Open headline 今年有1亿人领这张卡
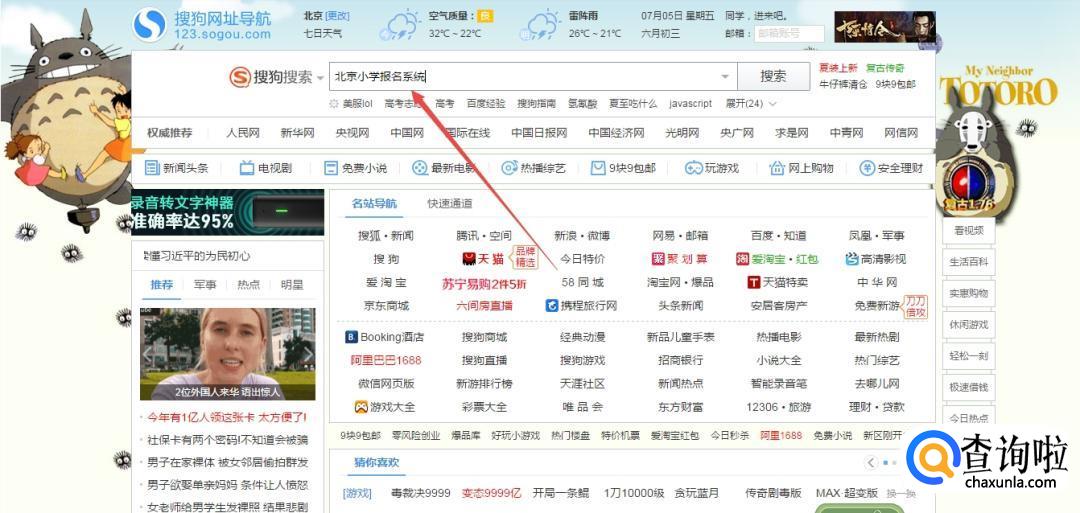1080x513 pixels. point(227,417)
